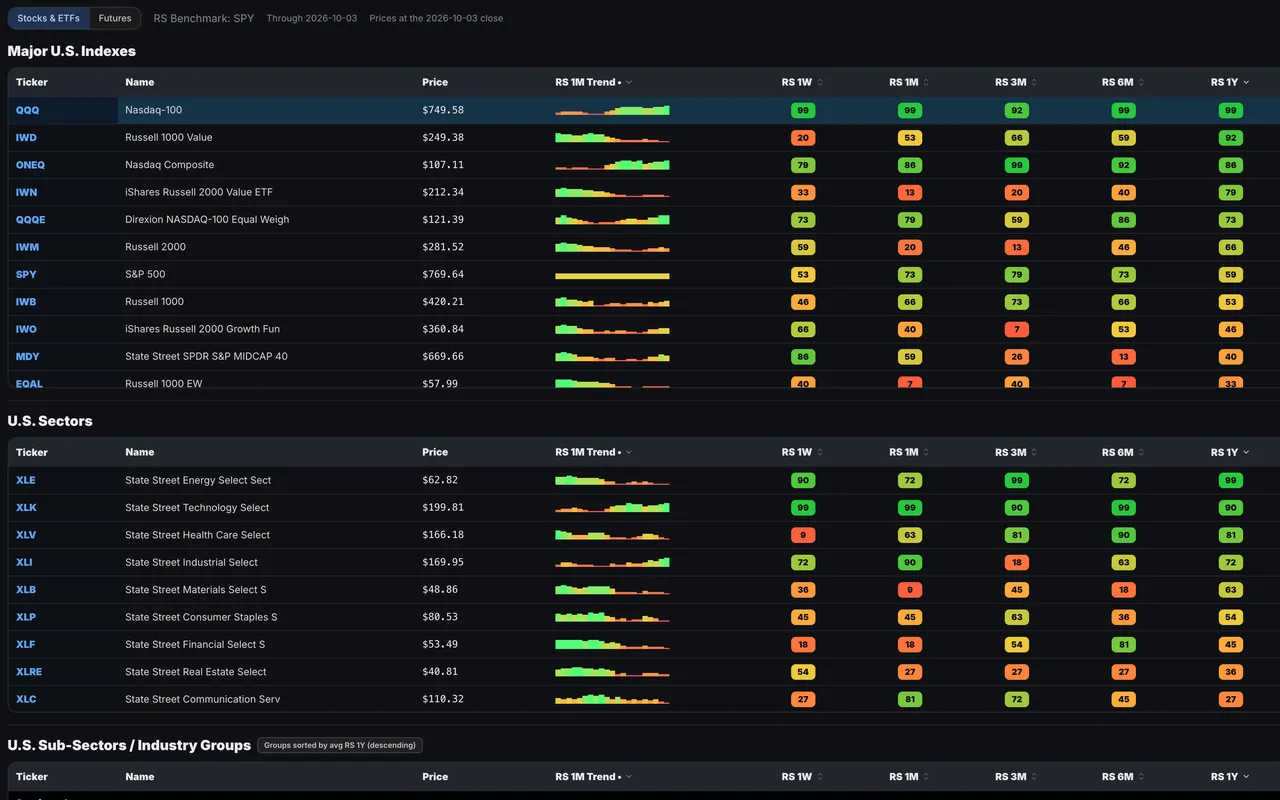The image size is (1280, 800).
Task: Click RS 1Y sort chevron in Sub-Sectors table header
Action: (1246, 776)
